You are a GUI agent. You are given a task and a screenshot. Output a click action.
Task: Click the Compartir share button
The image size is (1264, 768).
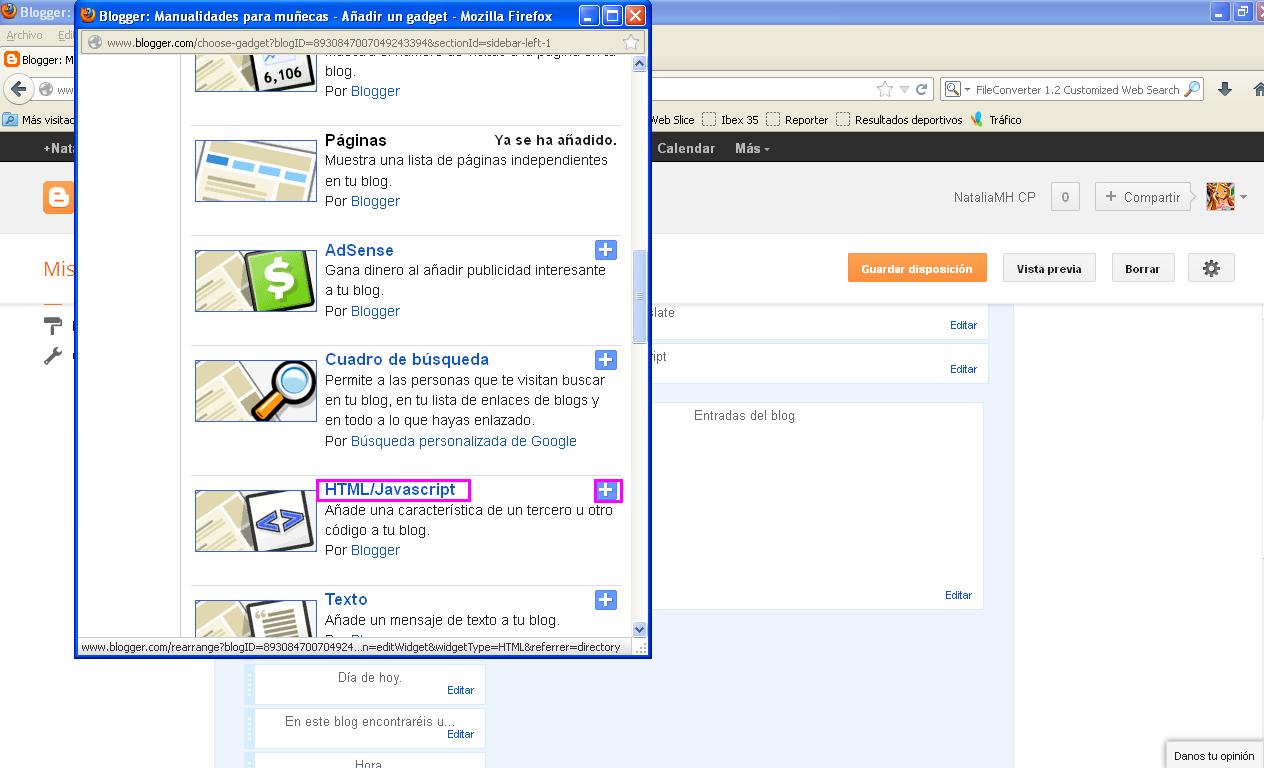point(1144,197)
